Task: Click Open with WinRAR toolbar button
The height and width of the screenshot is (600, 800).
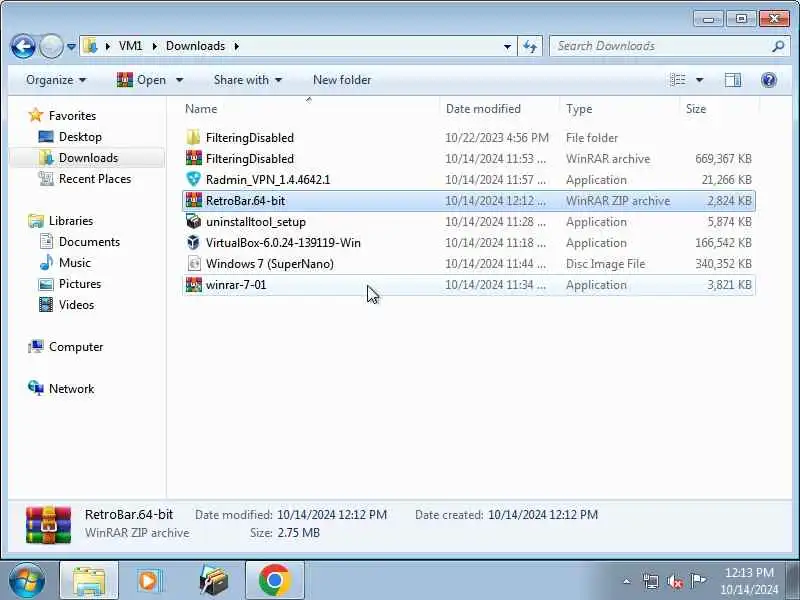Action: point(141,80)
